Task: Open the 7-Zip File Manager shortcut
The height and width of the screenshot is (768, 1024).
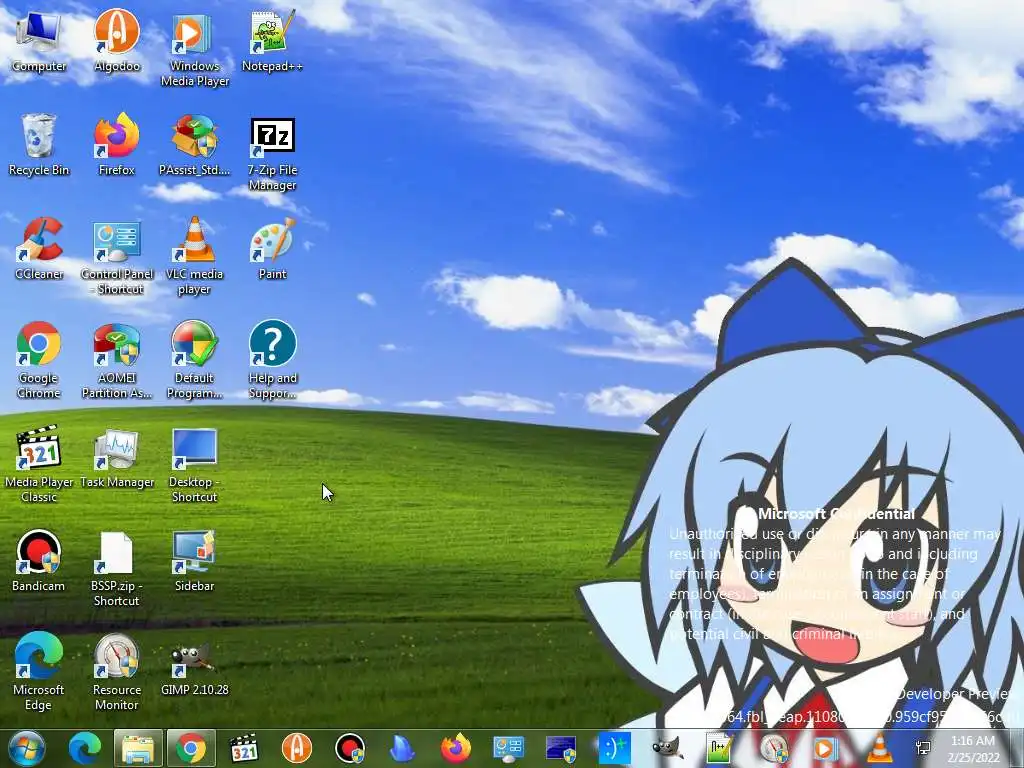Action: (272, 152)
